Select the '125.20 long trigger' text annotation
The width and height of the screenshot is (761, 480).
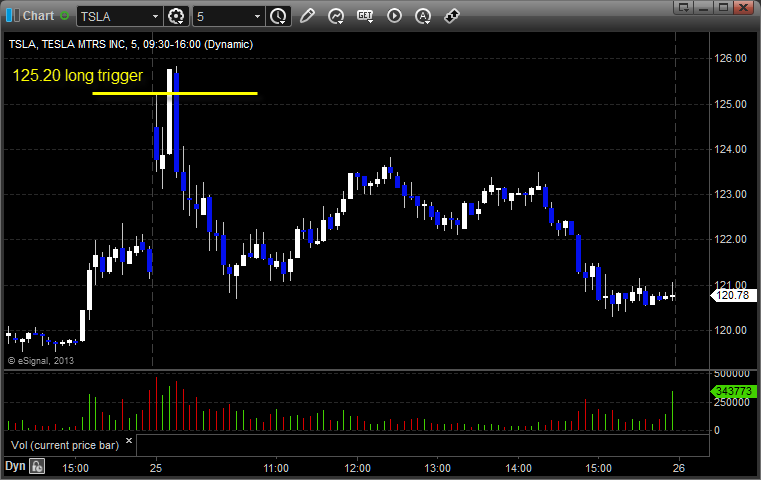click(x=78, y=75)
